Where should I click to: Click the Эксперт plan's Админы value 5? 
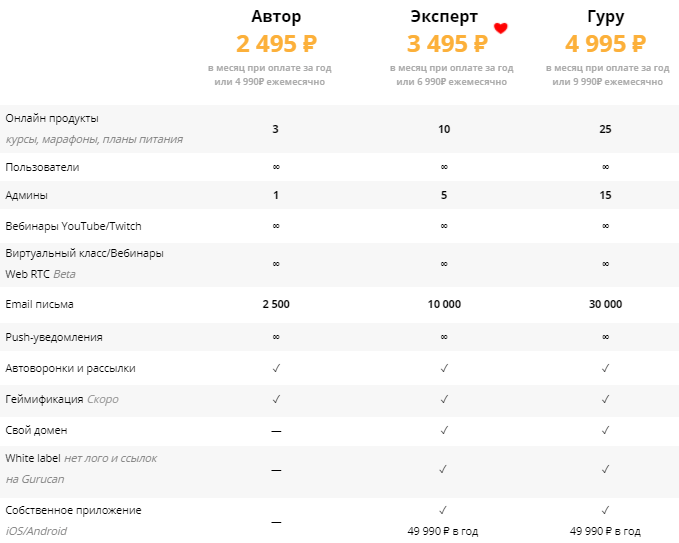pyautogui.click(x=444, y=195)
